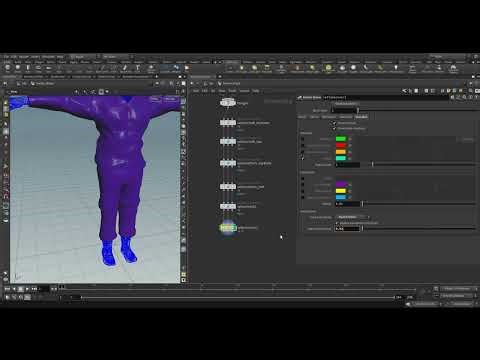The image size is (480, 360).
Task: Click the color picker icon beside green swatch
Action: tap(350, 139)
